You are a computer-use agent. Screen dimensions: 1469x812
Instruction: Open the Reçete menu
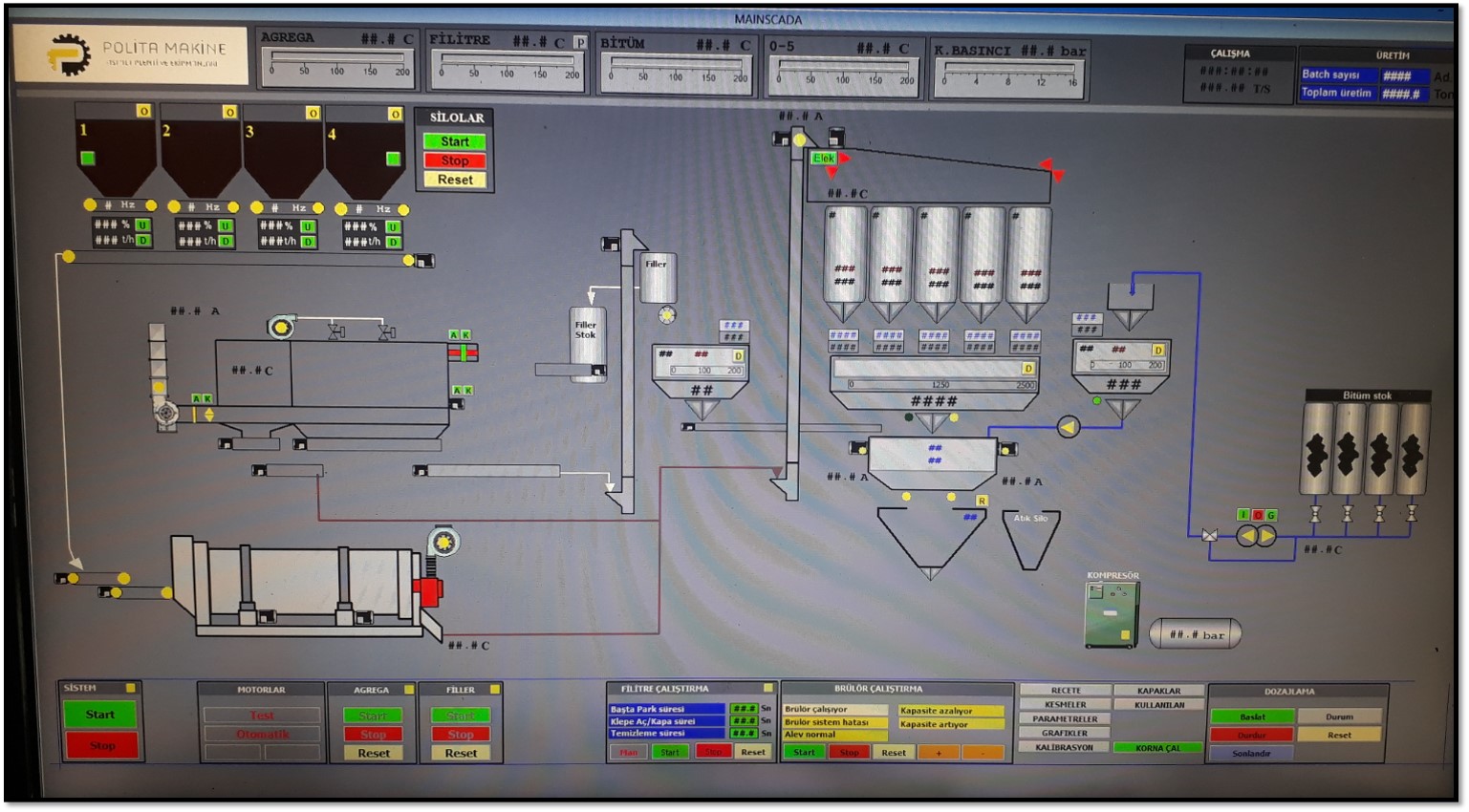coord(1065,690)
